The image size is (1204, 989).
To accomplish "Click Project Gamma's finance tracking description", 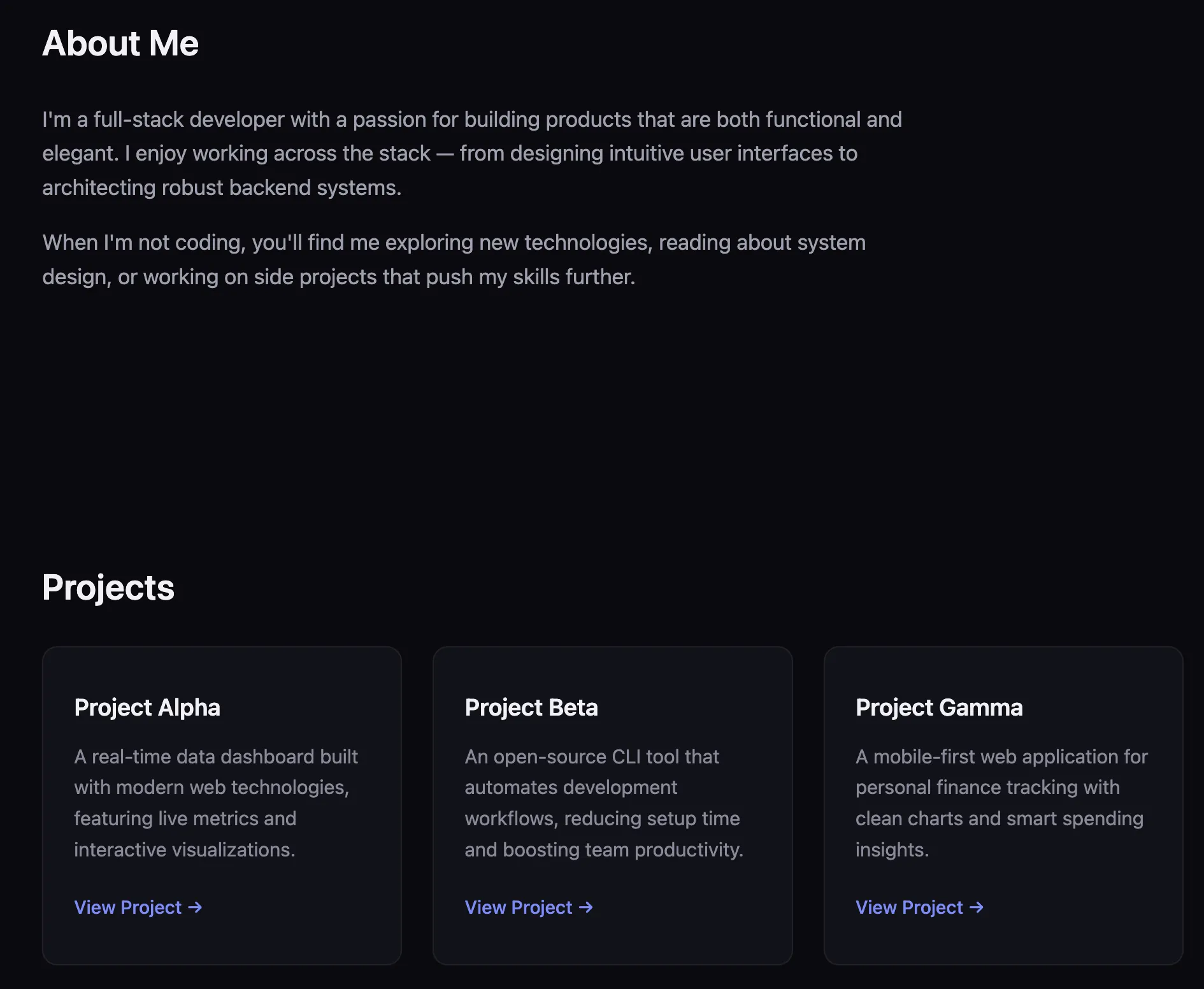I will coord(1000,803).
